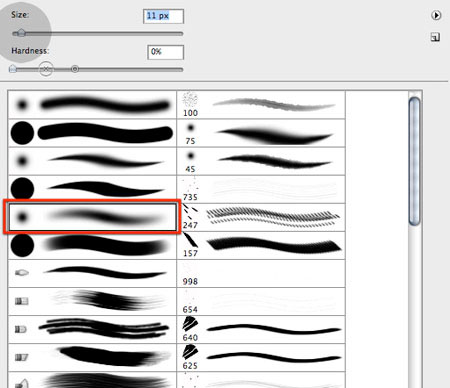Select the scattered dots brush labeled 735
The width and height of the screenshot is (450, 388).
tap(261, 189)
